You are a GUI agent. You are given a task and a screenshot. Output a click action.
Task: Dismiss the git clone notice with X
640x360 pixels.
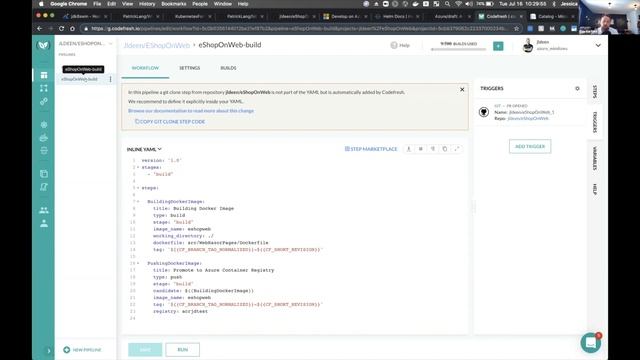point(462,89)
